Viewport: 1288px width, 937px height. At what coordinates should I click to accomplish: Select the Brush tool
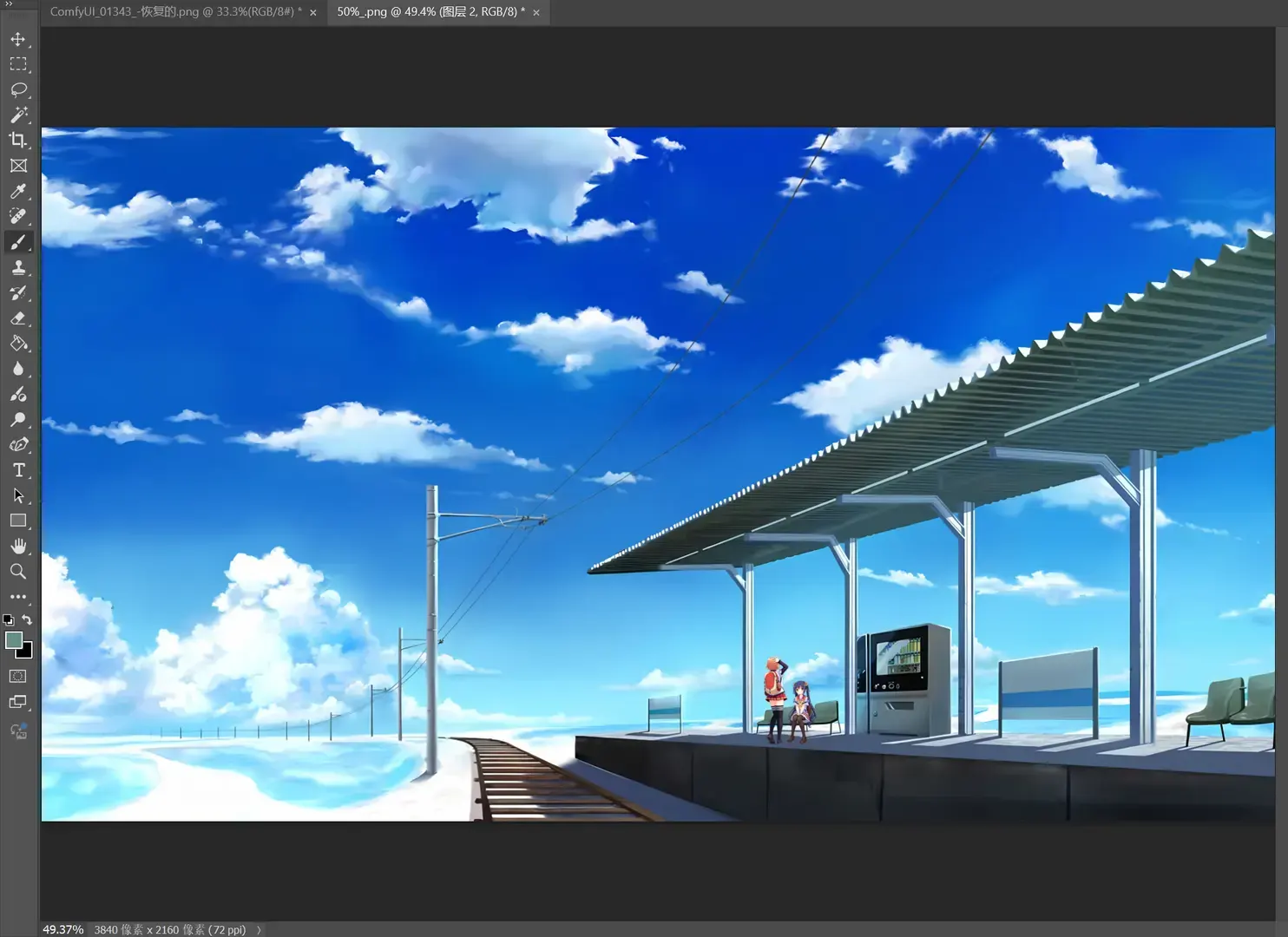point(18,242)
